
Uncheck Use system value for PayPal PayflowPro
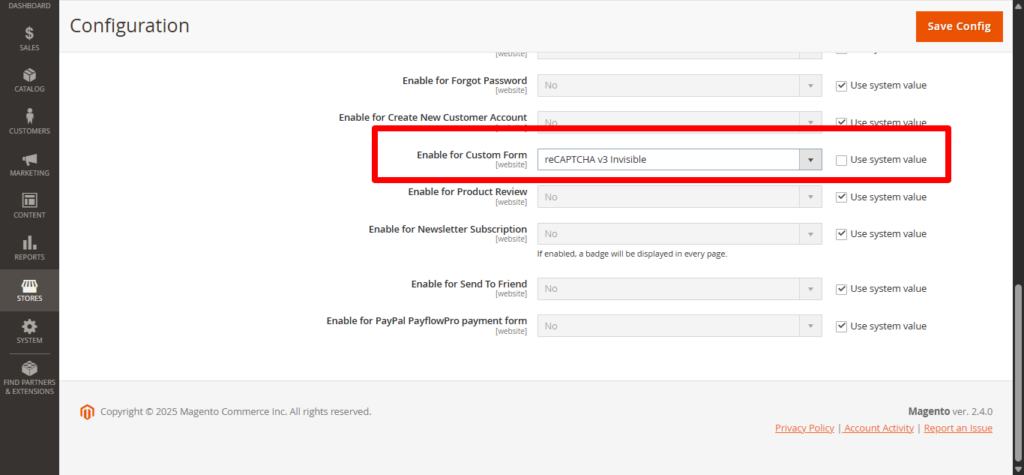(841, 326)
